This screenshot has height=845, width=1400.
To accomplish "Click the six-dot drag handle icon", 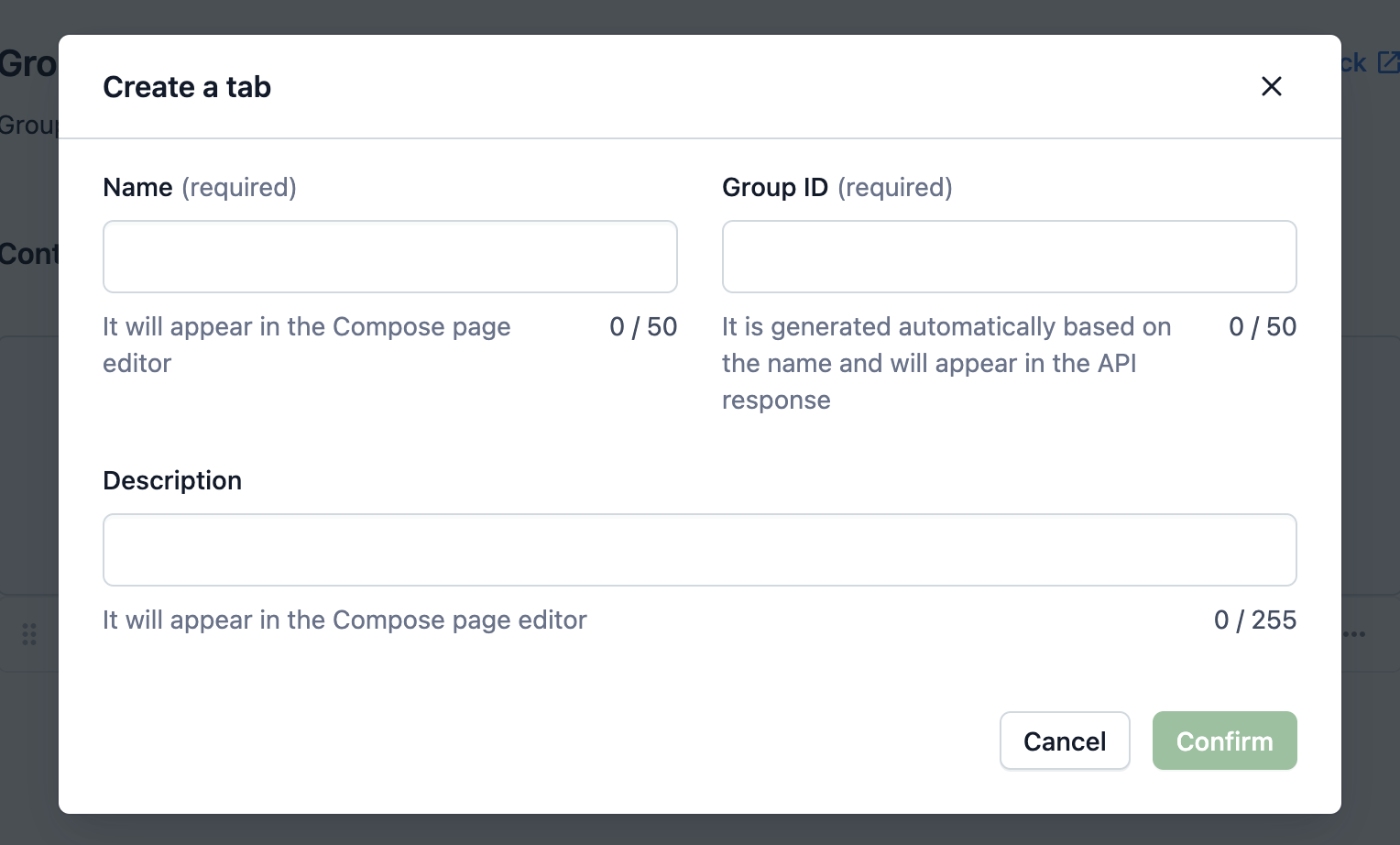I will pyautogui.click(x=29, y=634).
